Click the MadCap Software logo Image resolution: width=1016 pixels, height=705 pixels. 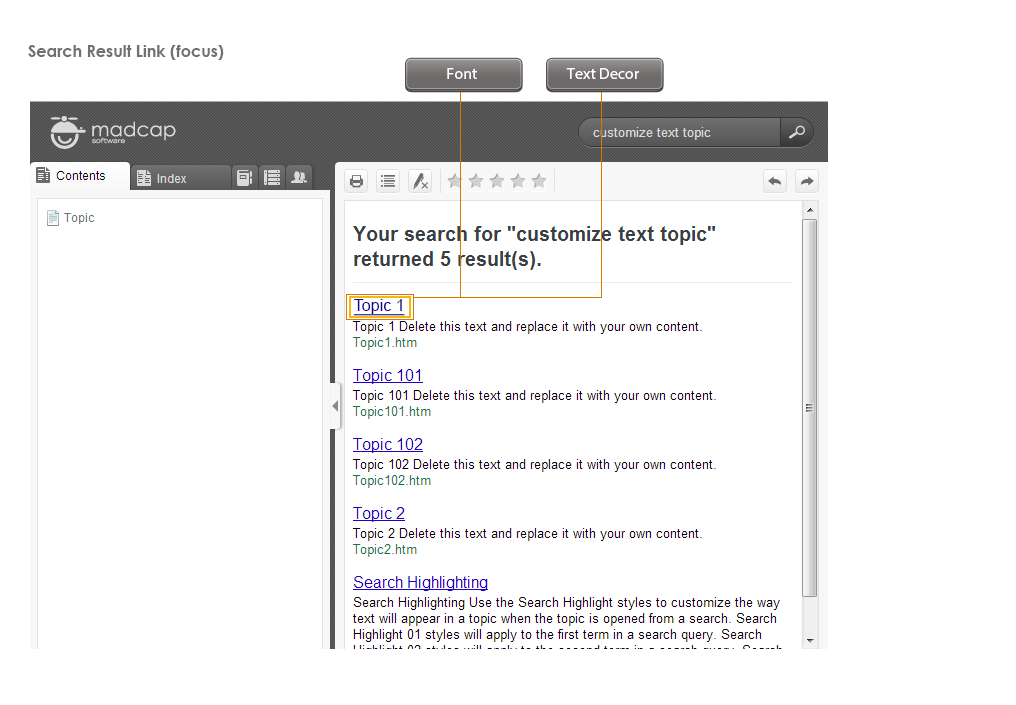113,132
